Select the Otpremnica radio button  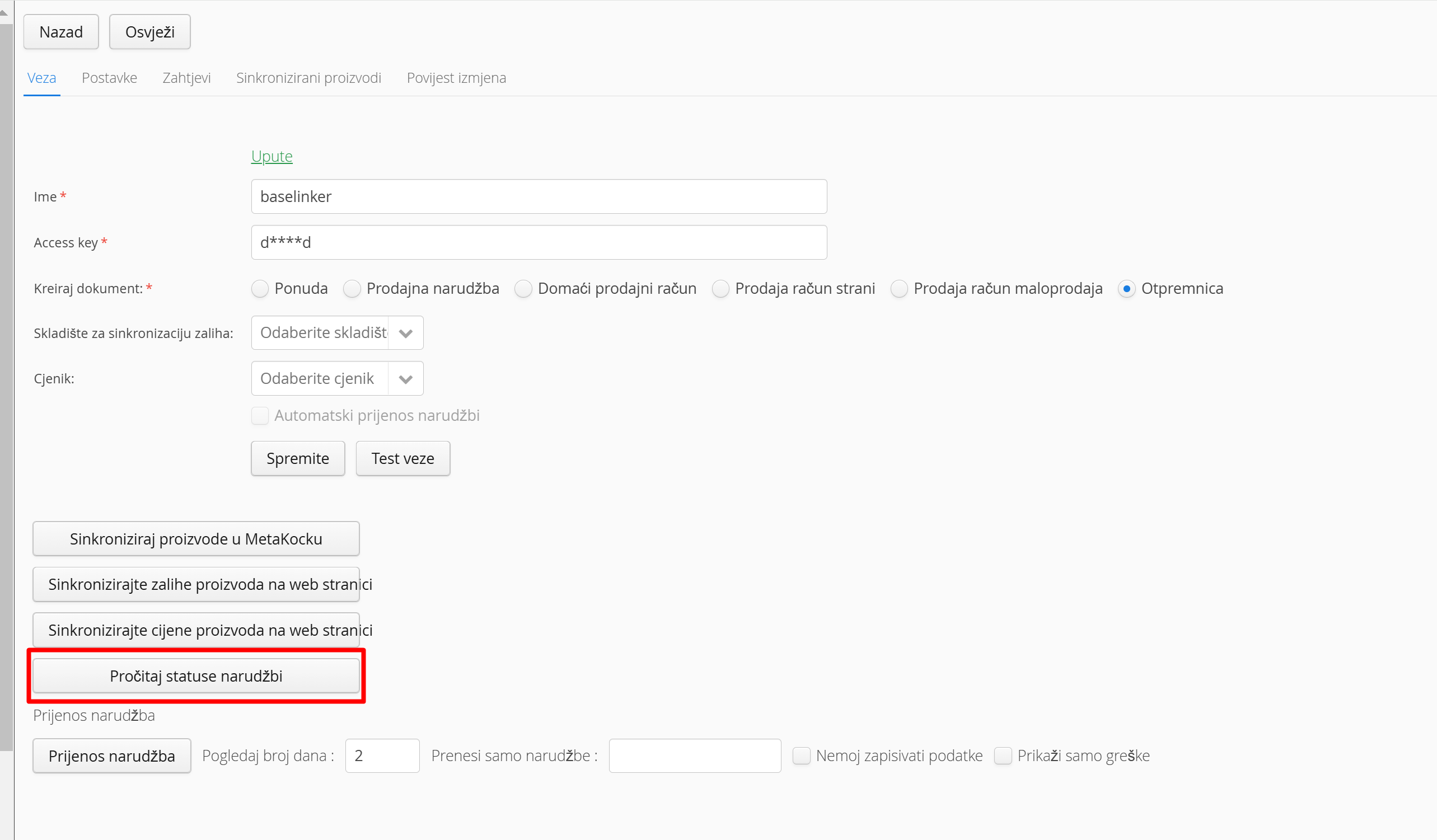point(1126,289)
